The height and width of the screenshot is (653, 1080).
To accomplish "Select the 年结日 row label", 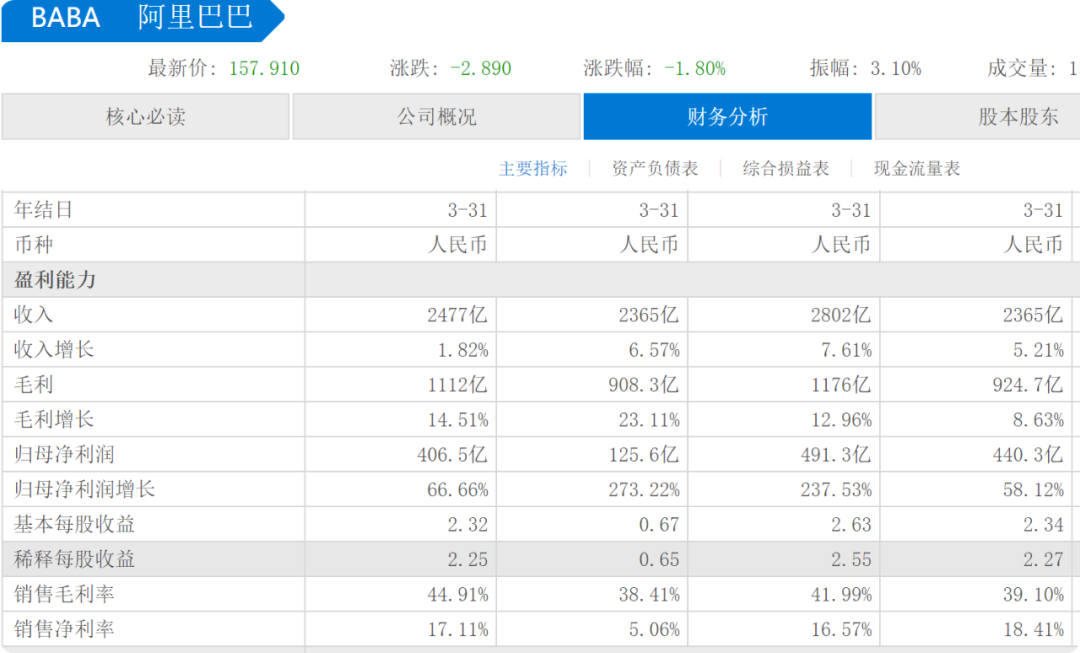I will 44,210.
